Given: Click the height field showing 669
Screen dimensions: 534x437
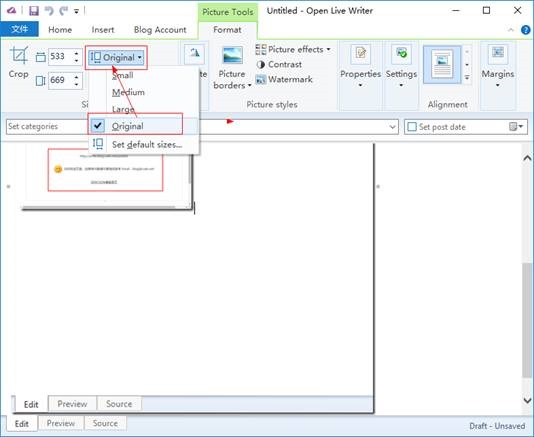Looking at the screenshot, I should [61, 80].
